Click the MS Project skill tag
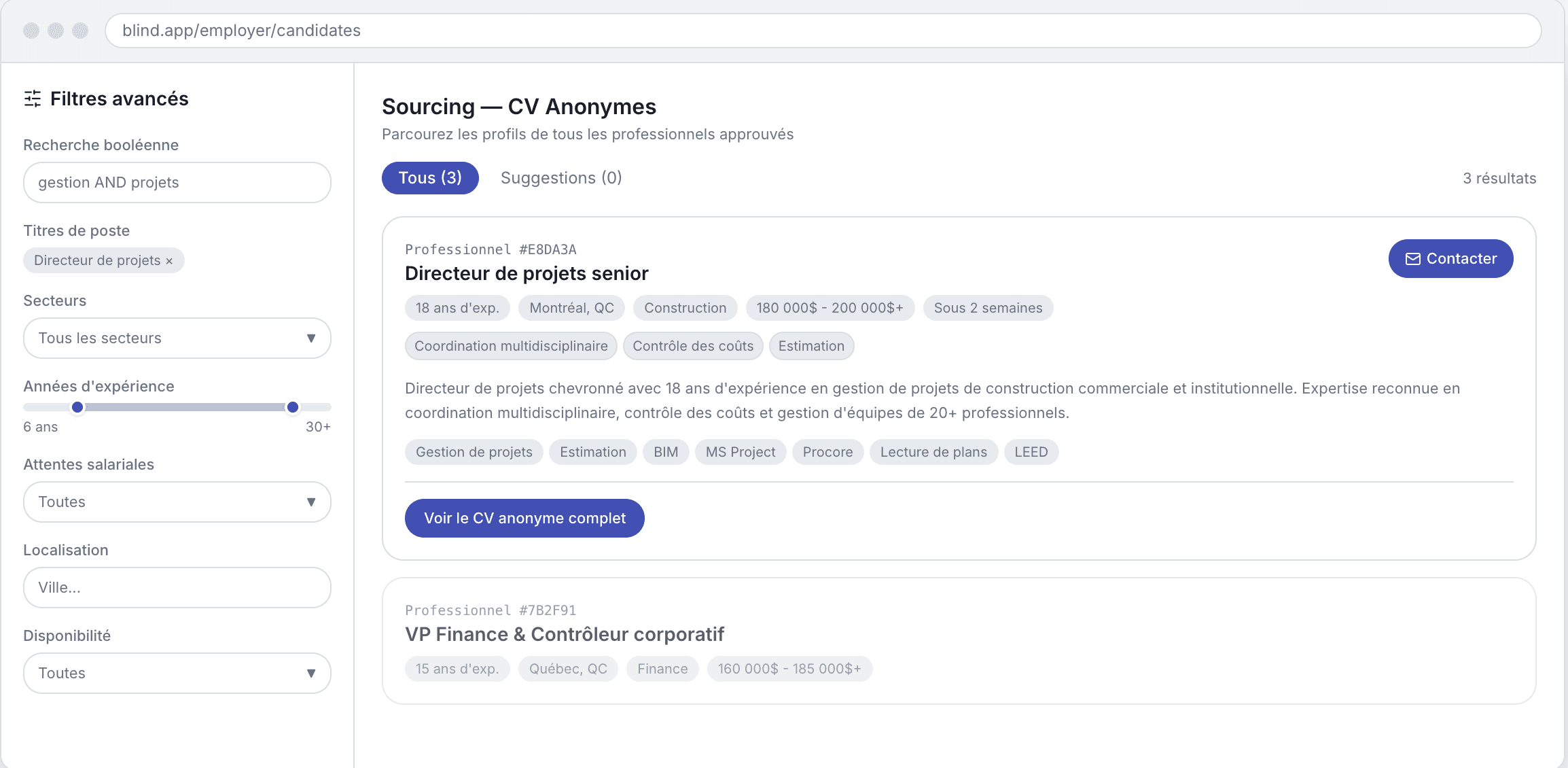This screenshot has width=1568, height=768. point(740,452)
